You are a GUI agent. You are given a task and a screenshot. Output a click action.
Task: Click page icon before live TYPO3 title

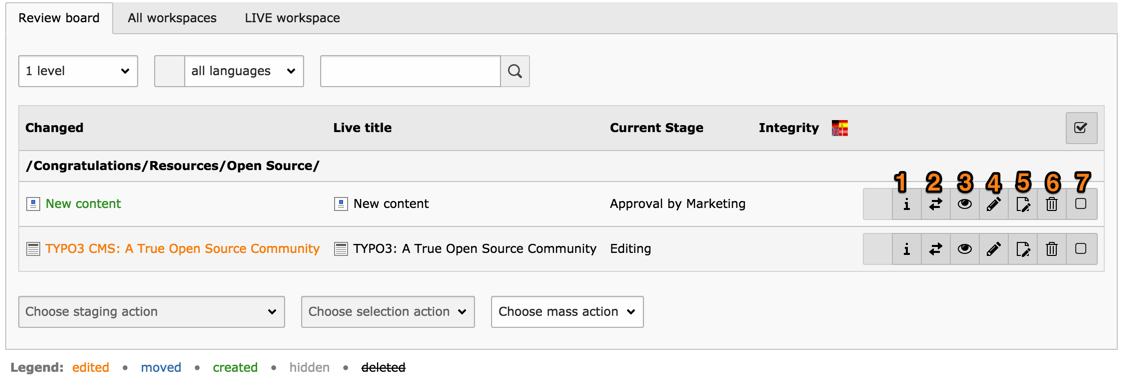click(340, 249)
